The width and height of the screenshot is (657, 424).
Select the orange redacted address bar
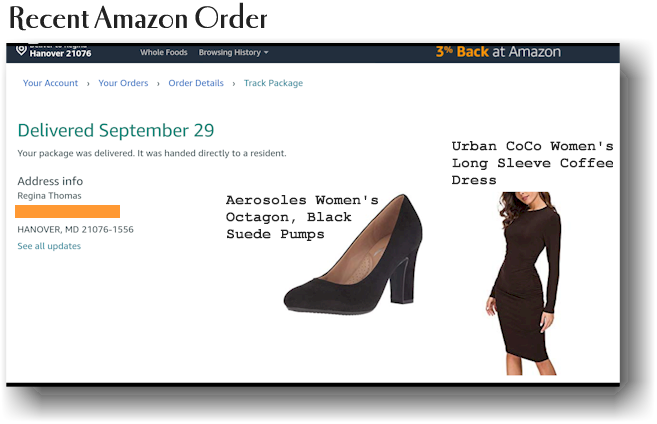point(67,212)
